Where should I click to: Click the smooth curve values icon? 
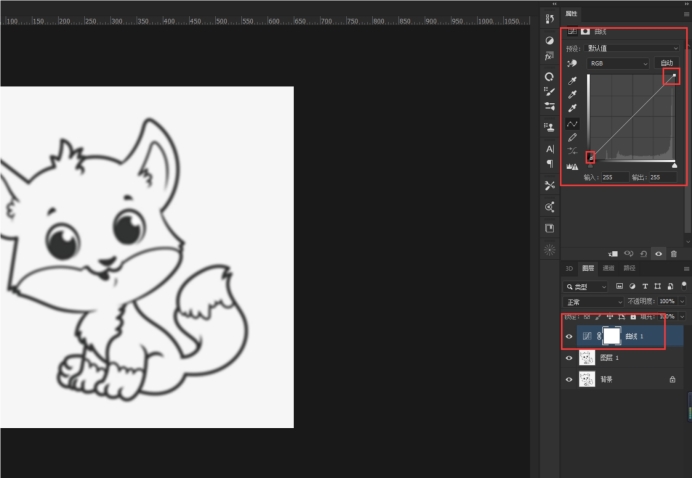pyautogui.click(x=572, y=151)
